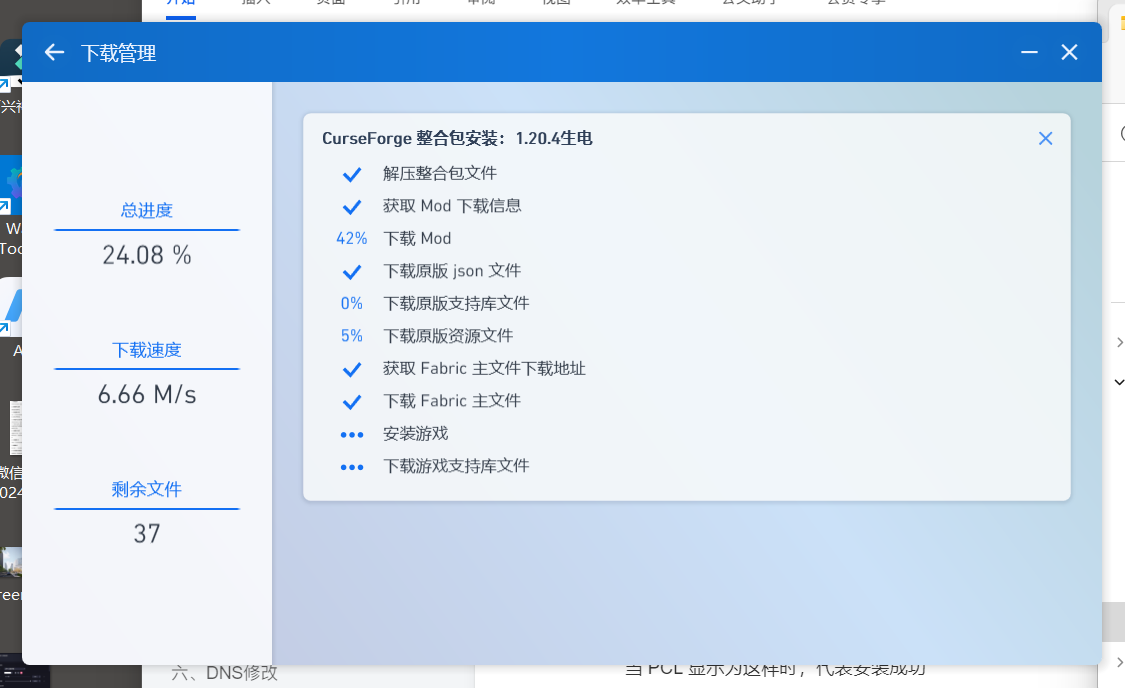Click the checkmark next to 获取 Mod 下载信息
Viewport: 1125px width, 688px height.
pos(351,207)
